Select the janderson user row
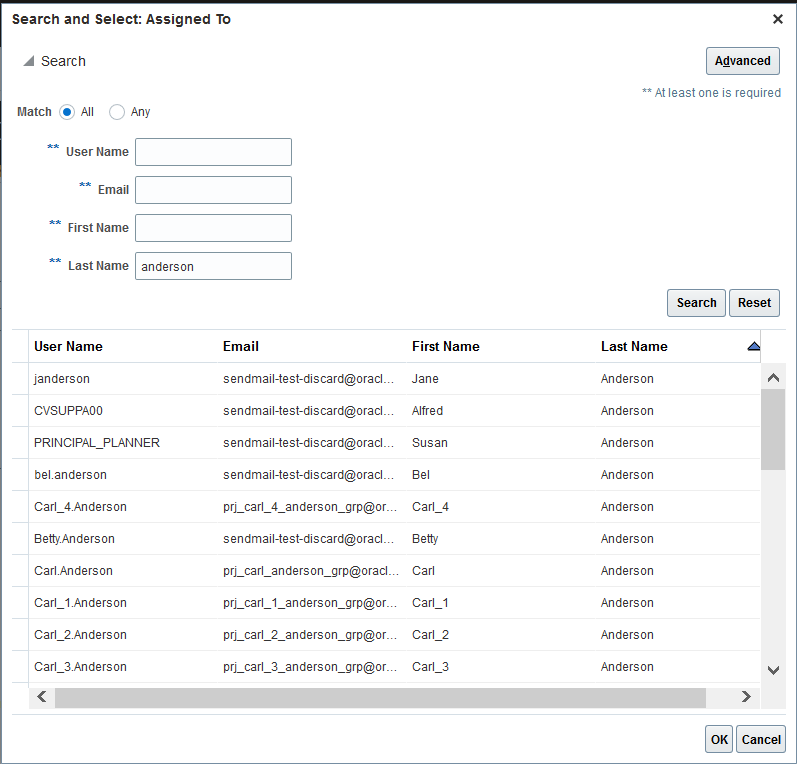Image resolution: width=797 pixels, height=764 pixels. pos(386,379)
